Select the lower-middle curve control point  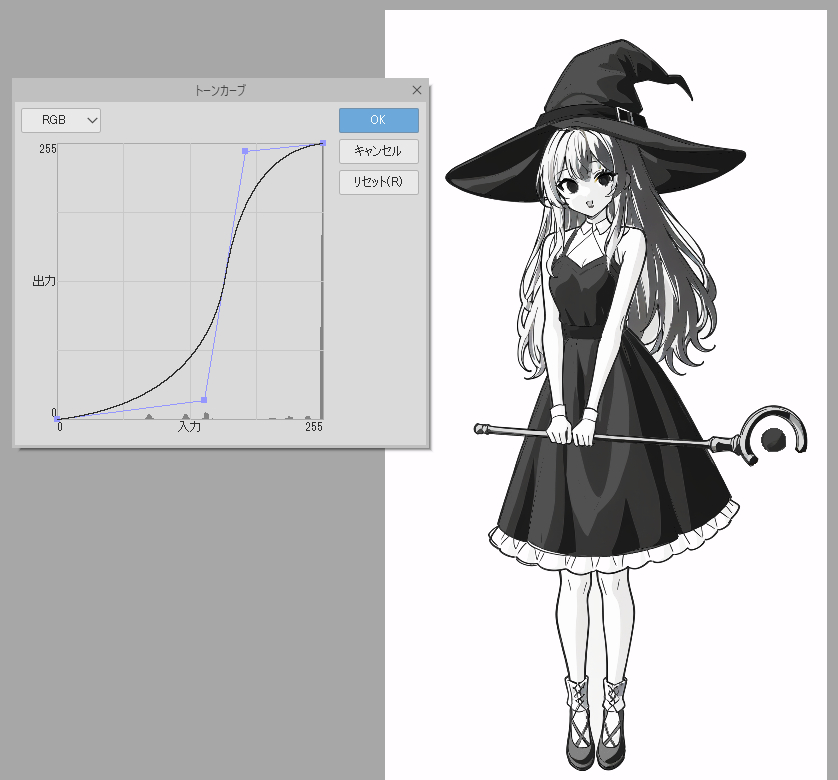tap(204, 400)
